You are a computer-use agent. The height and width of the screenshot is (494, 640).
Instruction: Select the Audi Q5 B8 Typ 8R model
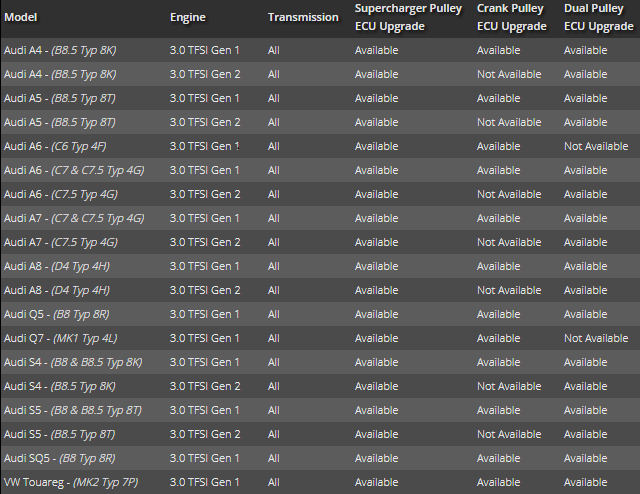coord(58,314)
